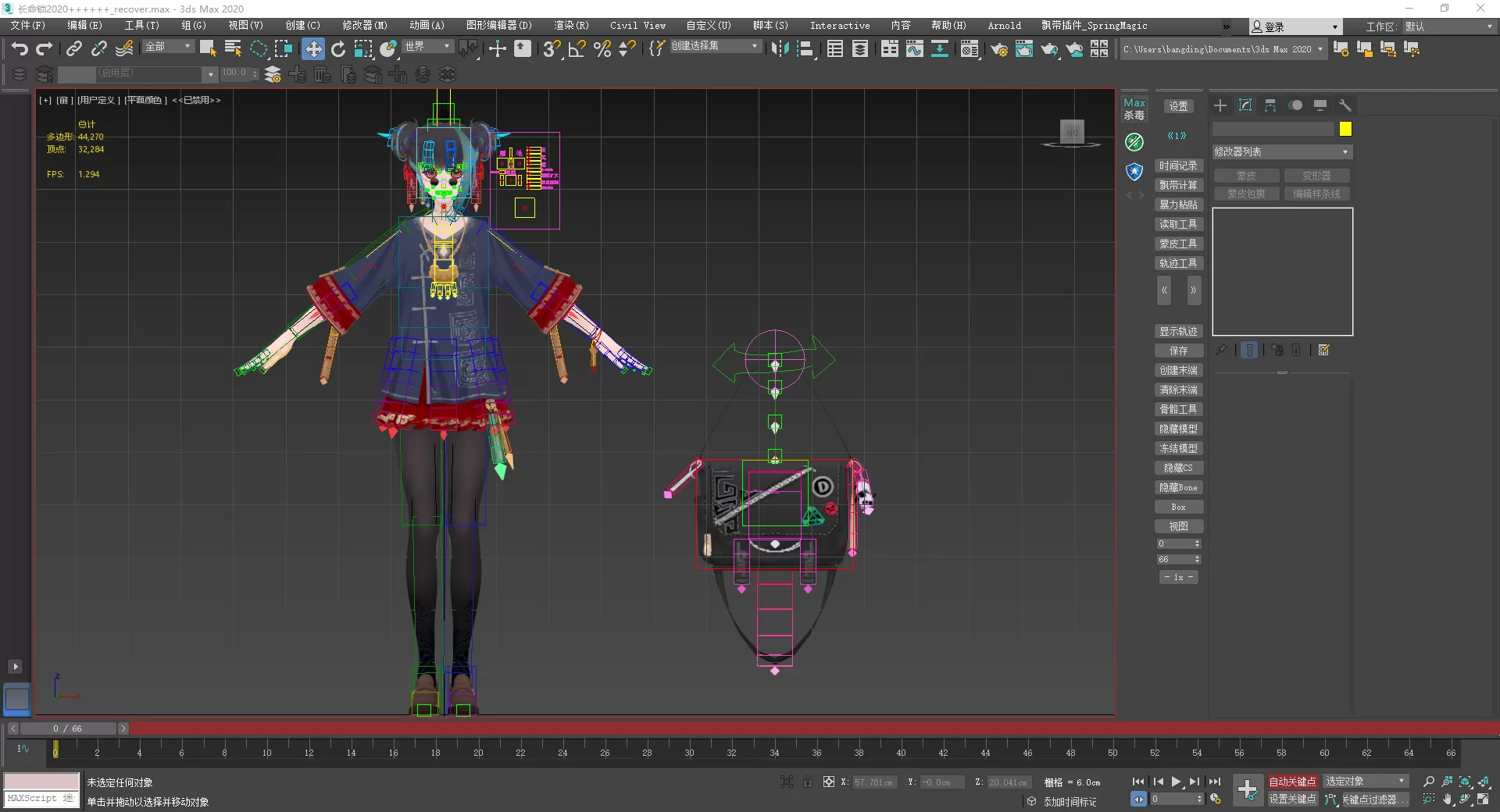Open the reference coordinate system (世界) dropdown

coord(427,47)
